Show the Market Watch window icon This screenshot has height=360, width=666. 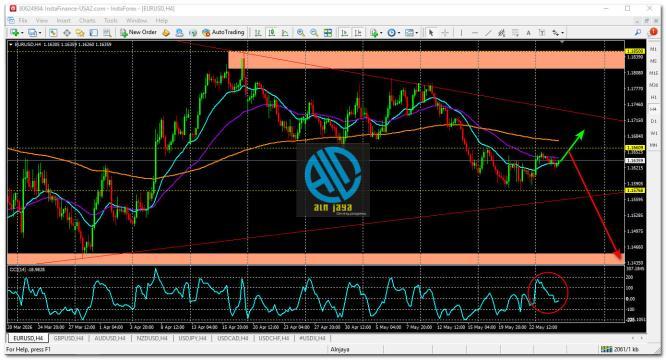tap(53, 33)
